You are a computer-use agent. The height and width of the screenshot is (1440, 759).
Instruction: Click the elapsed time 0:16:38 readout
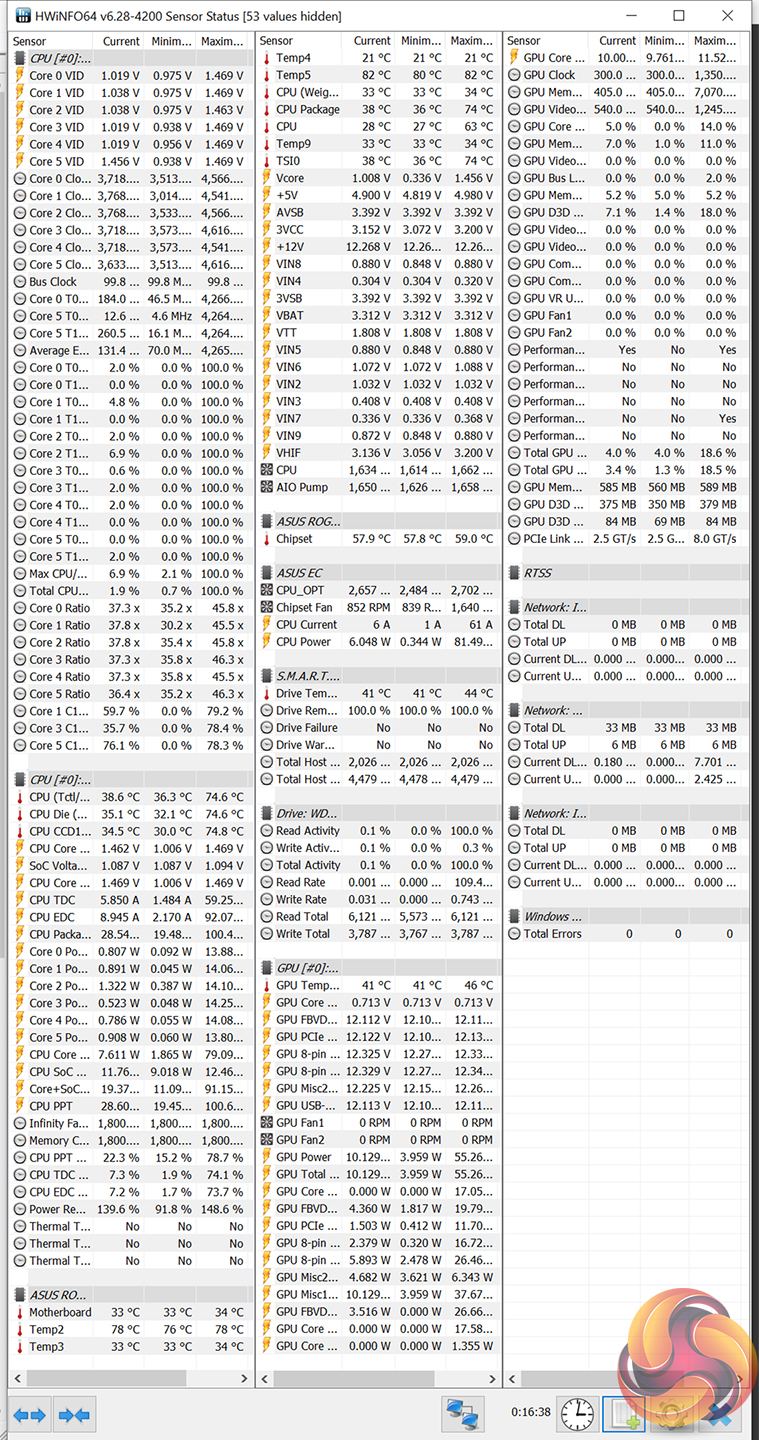(530, 1414)
